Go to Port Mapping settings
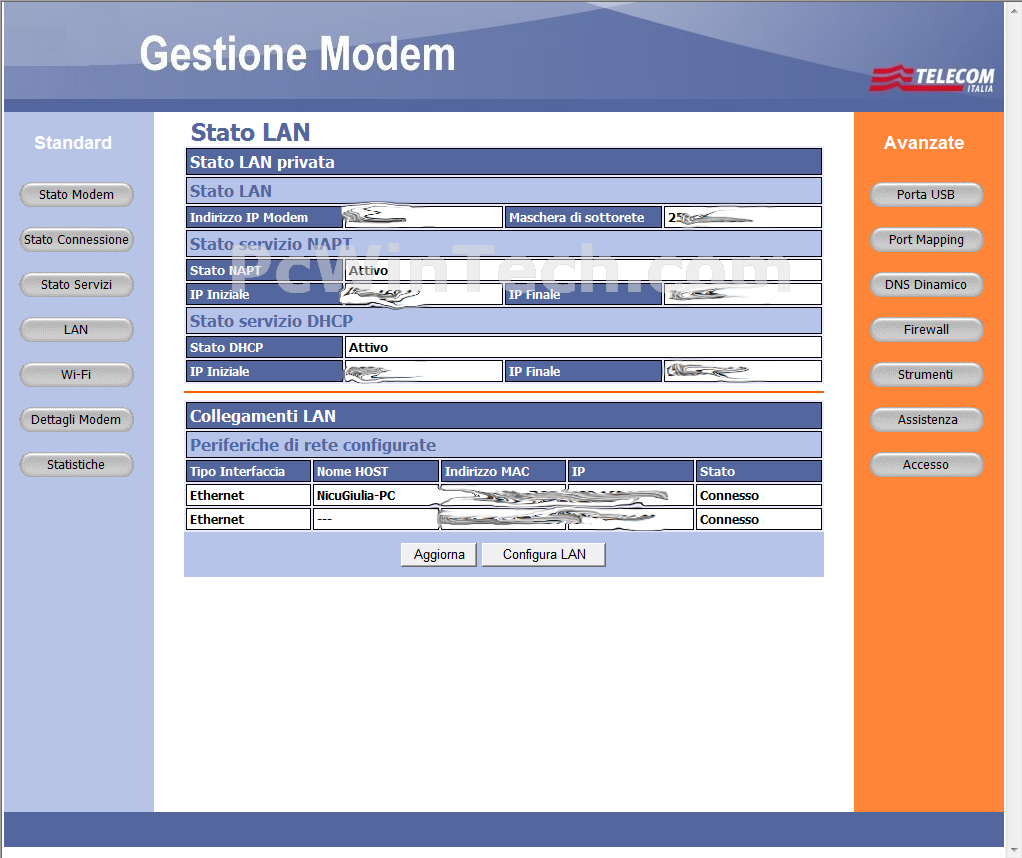1022x858 pixels. tap(926, 239)
